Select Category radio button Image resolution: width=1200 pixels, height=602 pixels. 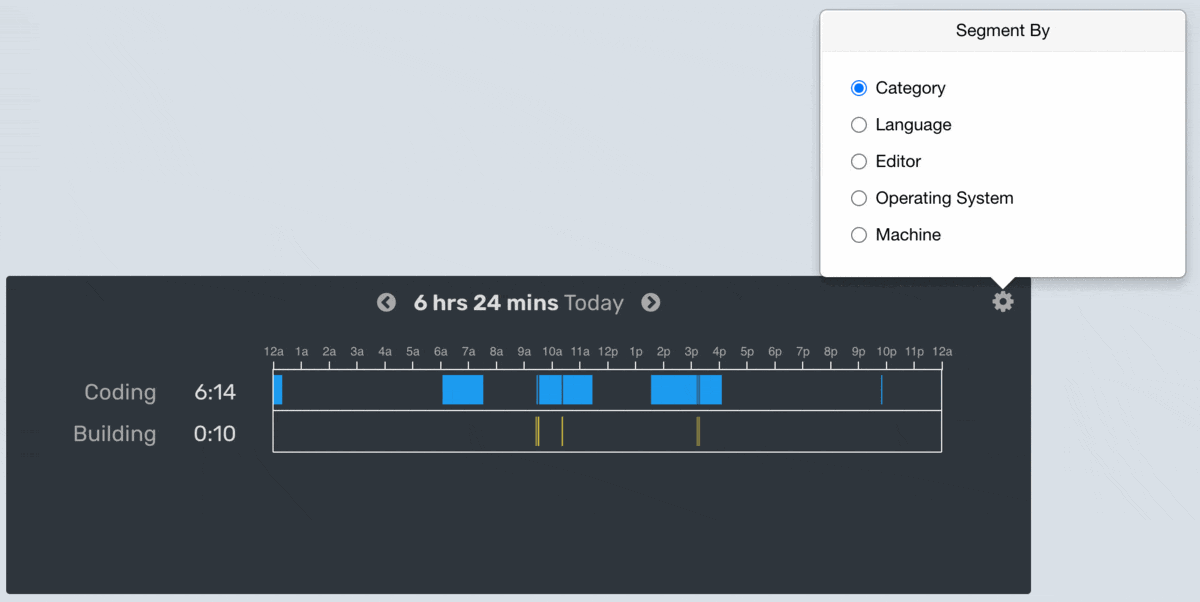click(x=859, y=88)
